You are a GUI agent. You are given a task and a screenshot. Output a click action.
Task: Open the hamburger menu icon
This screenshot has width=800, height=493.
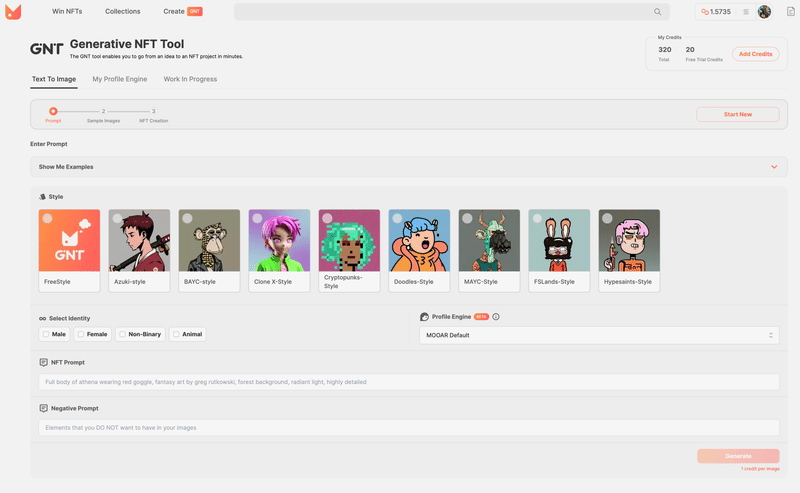click(746, 12)
